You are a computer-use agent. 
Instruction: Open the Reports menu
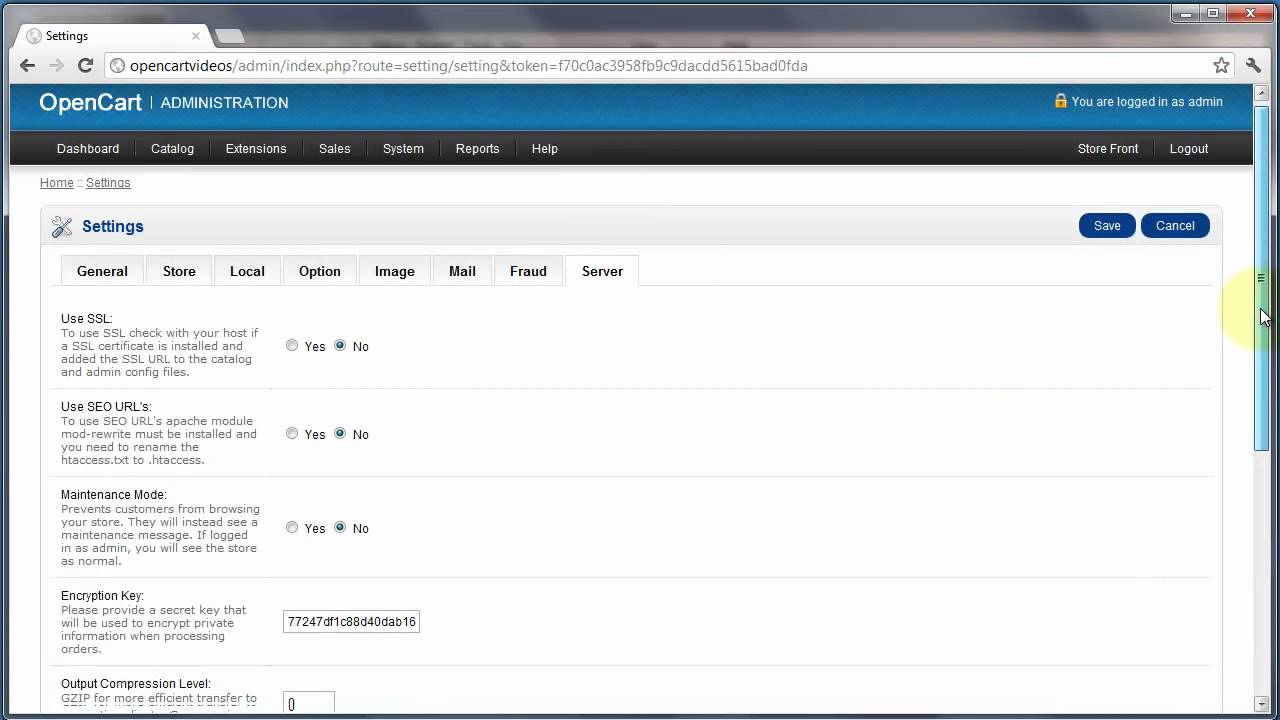click(x=477, y=148)
